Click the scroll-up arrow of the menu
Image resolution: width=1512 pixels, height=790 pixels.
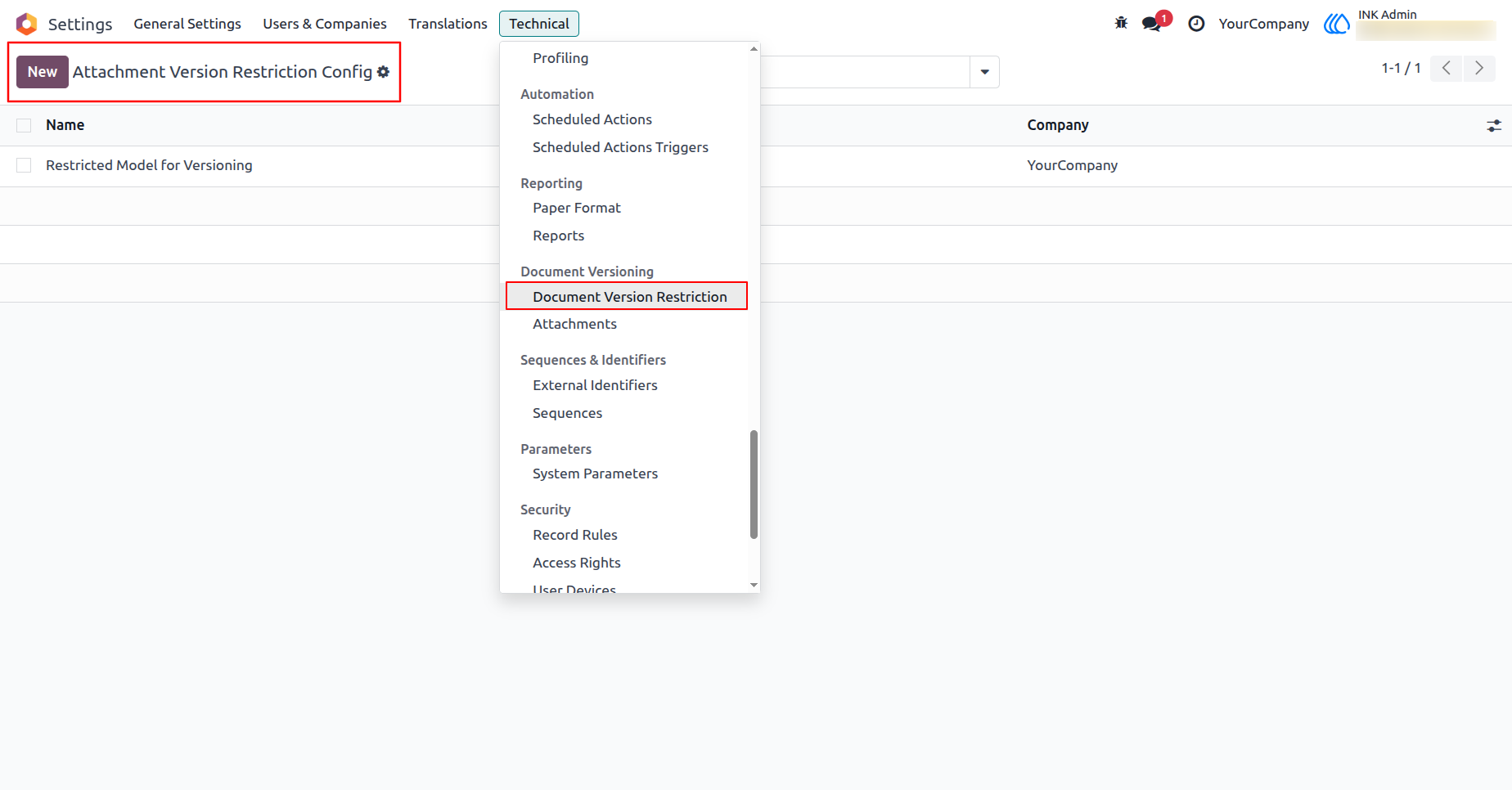coord(754,49)
